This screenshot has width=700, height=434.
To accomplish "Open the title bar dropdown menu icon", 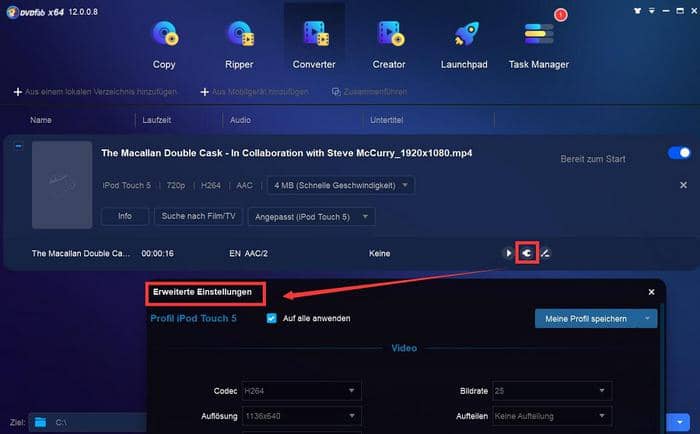I will click(652, 11).
